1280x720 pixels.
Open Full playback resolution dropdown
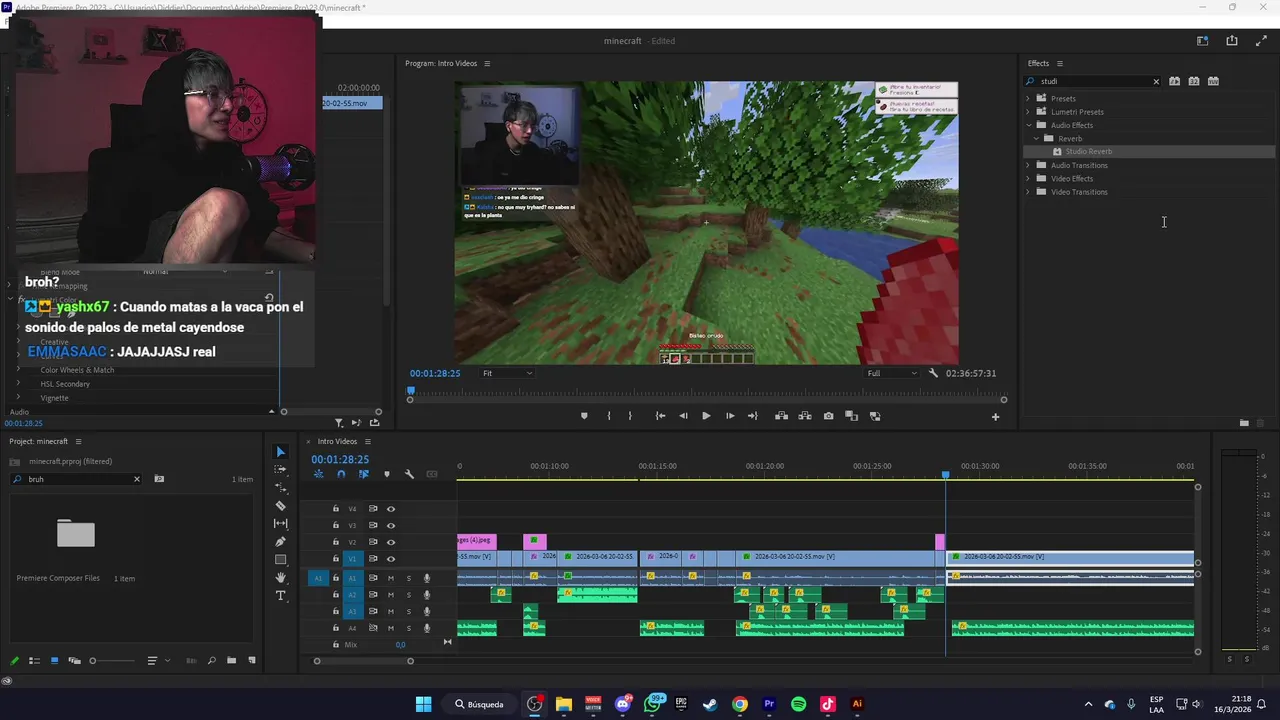pos(892,373)
